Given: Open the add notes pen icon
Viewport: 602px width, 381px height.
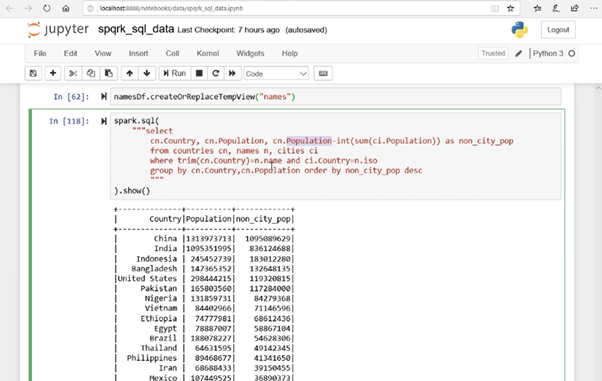Looking at the screenshot, I should pyautogui.click(x=556, y=8).
